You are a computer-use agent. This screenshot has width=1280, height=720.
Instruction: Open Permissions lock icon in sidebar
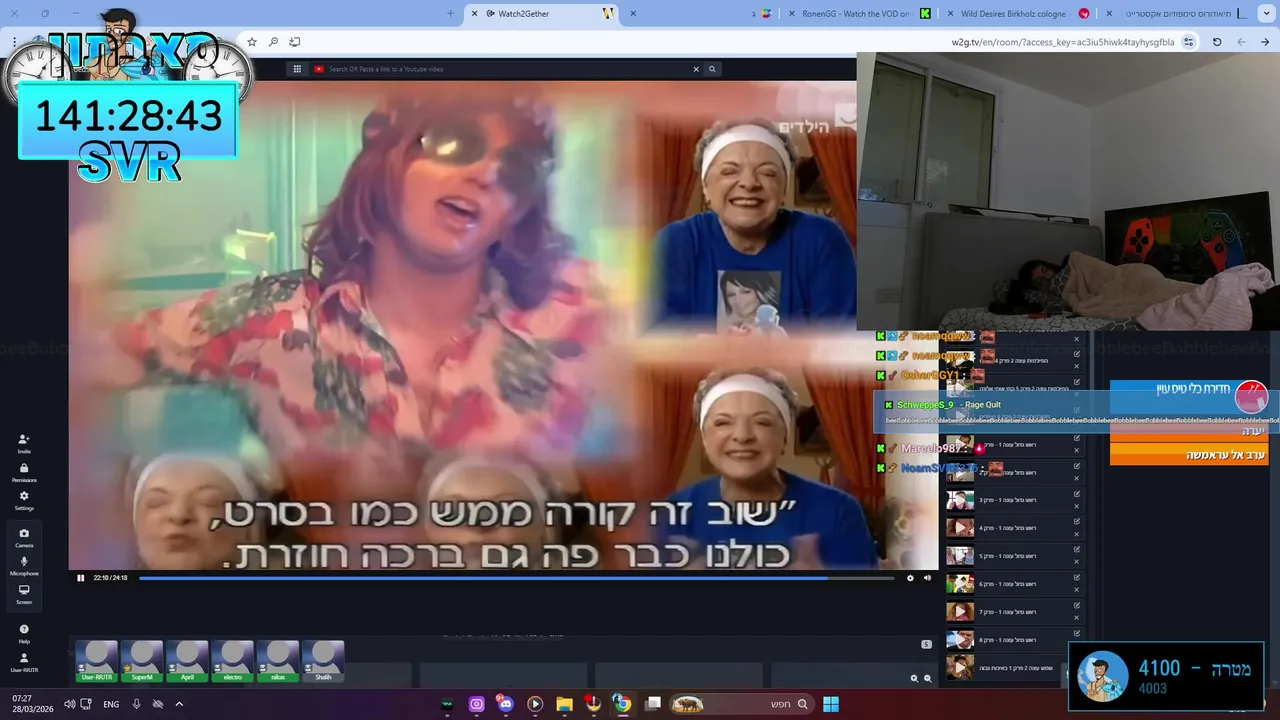tap(24, 472)
